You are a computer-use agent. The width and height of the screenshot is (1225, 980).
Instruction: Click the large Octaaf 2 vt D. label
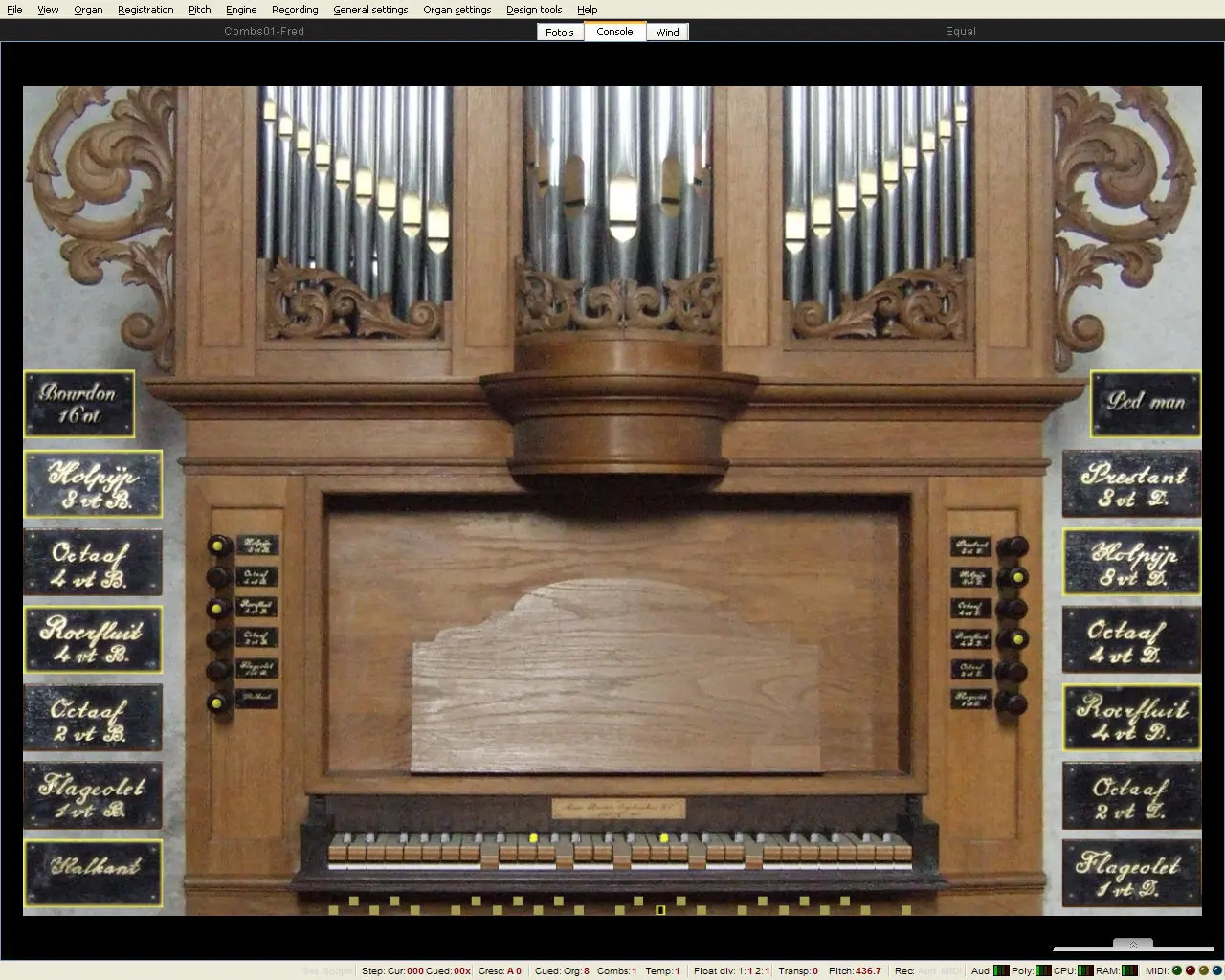1131,796
